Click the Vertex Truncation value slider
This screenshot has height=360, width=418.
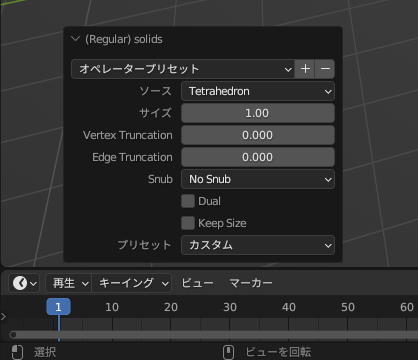258,135
